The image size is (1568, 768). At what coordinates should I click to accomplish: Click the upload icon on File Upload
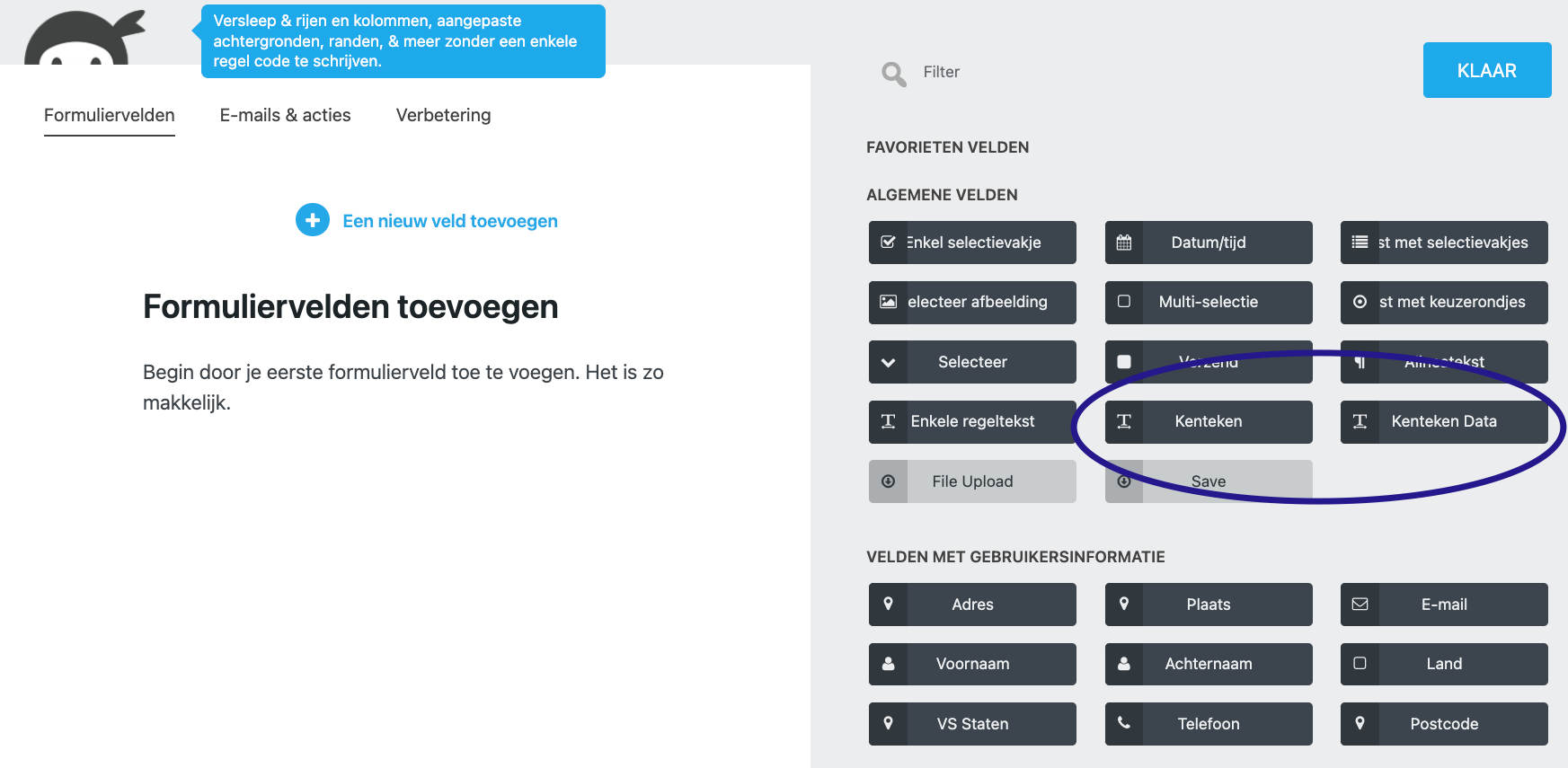tap(888, 481)
